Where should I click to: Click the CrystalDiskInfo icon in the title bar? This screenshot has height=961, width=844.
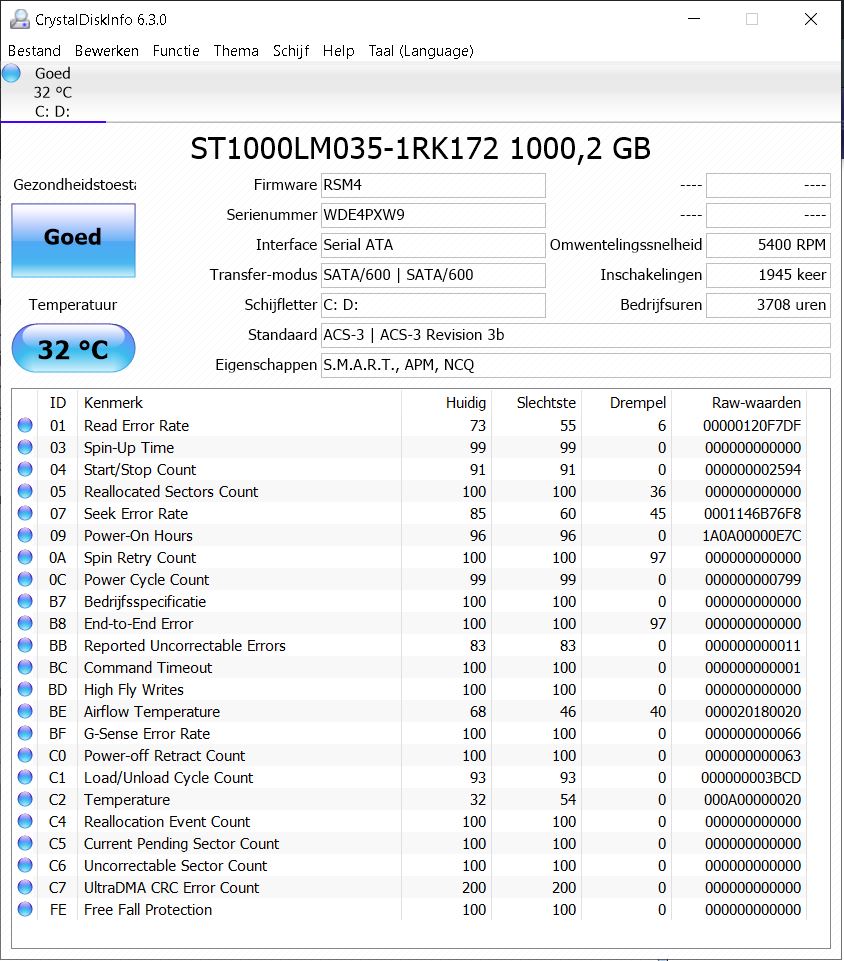click(14, 18)
